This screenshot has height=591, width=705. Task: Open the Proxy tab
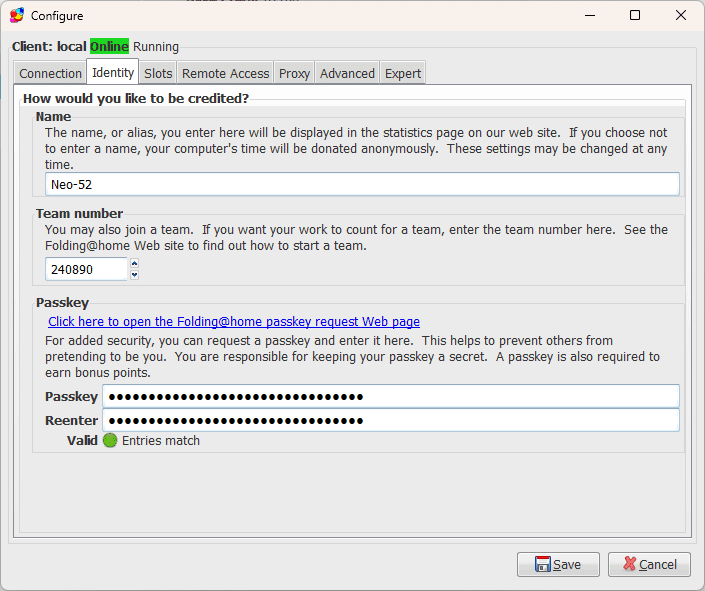[294, 73]
